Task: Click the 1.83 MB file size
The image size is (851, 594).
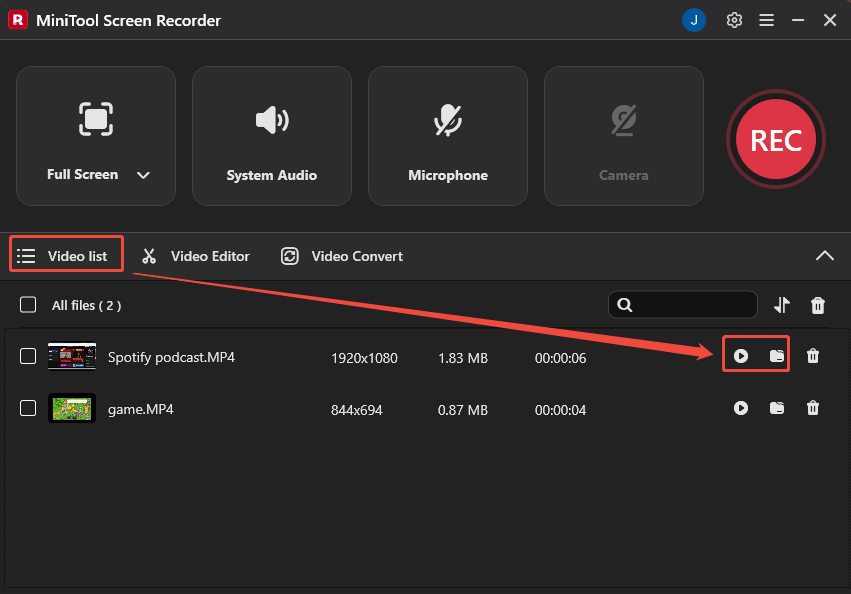Action: pyautogui.click(x=463, y=358)
